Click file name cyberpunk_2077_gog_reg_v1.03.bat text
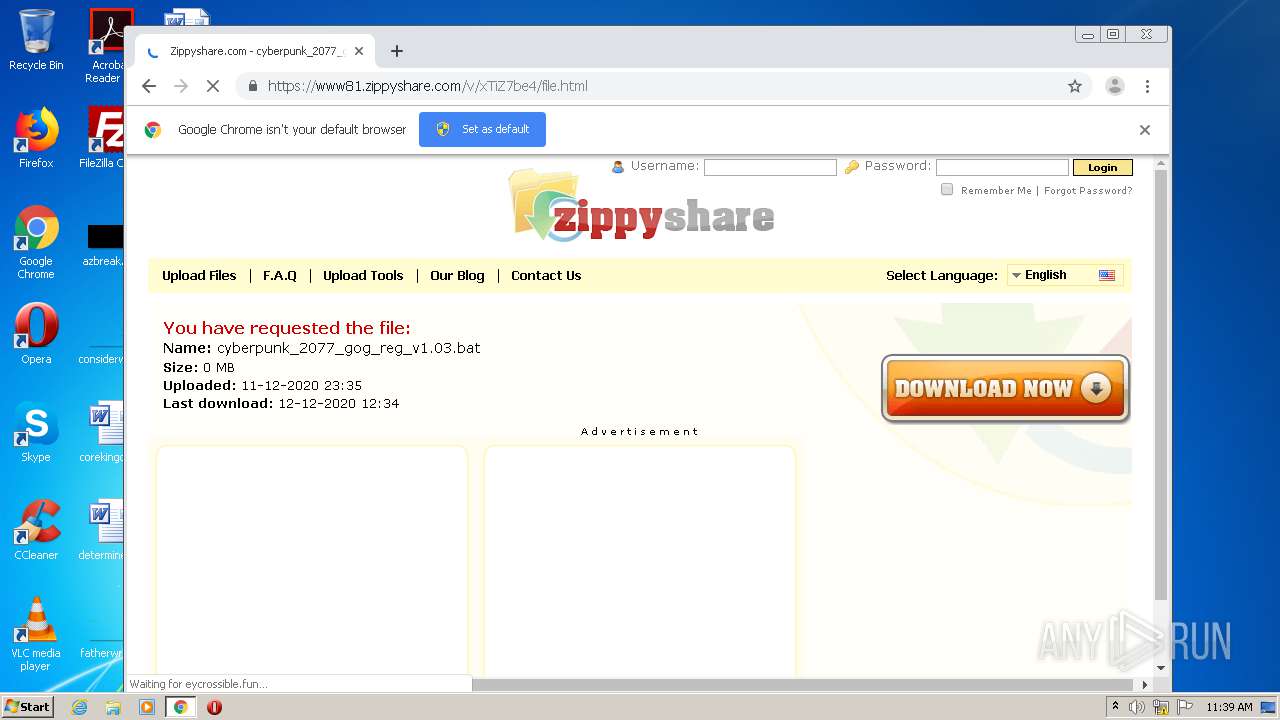The height and width of the screenshot is (720, 1280). click(348, 348)
